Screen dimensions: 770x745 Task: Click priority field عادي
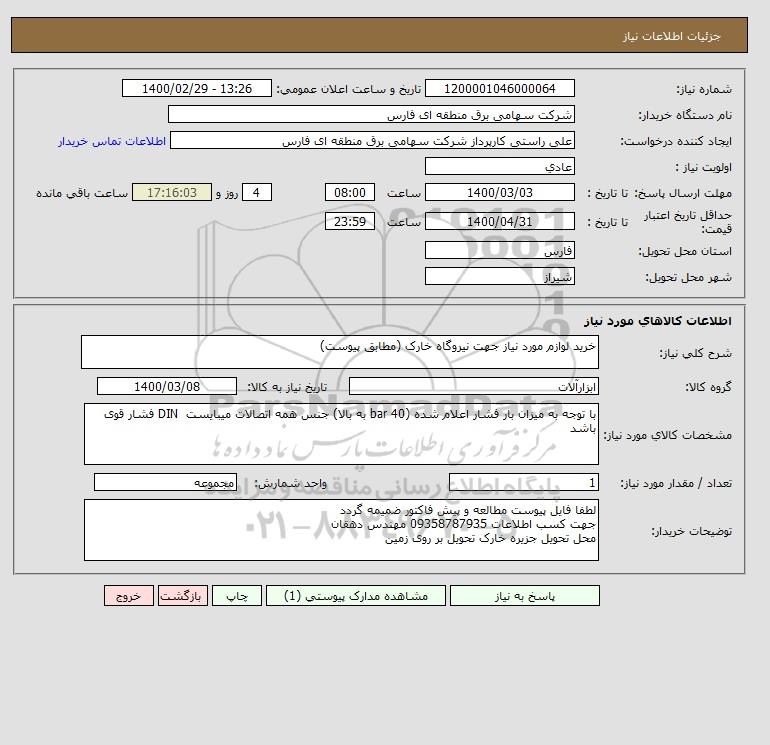[499, 166]
